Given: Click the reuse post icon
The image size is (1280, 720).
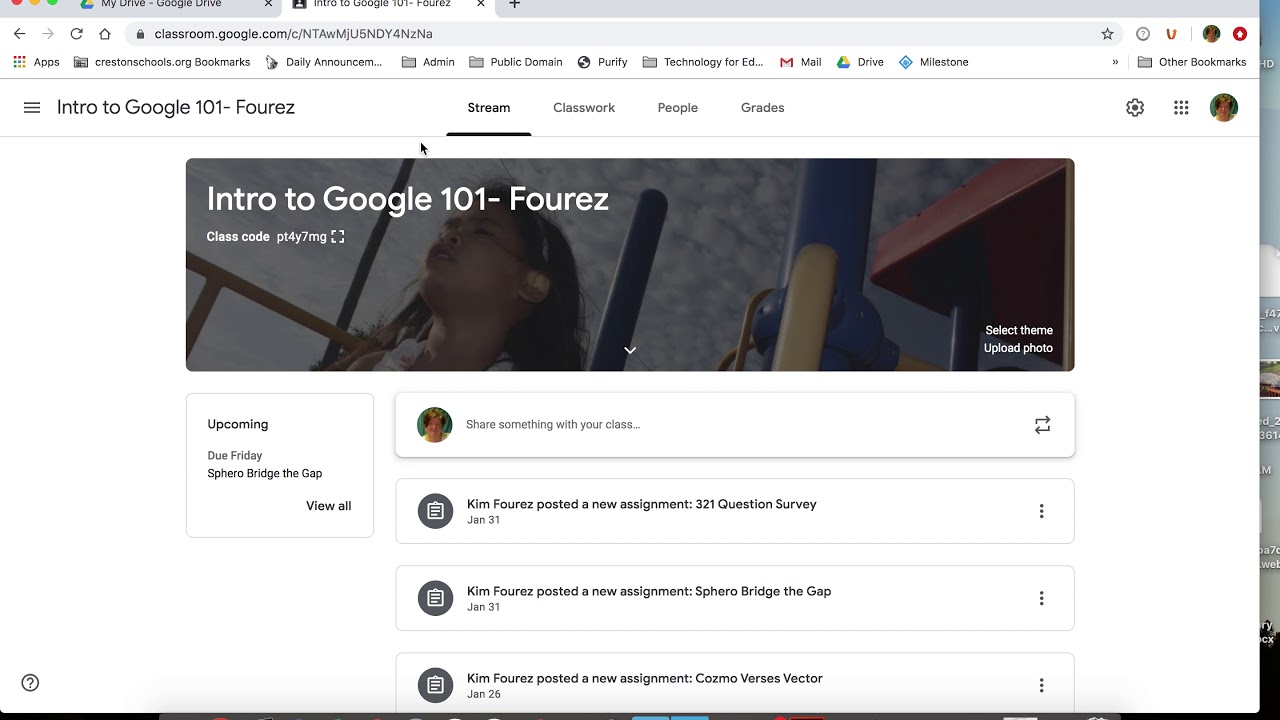Looking at the screenshot, I should (x=1042, y=425).
